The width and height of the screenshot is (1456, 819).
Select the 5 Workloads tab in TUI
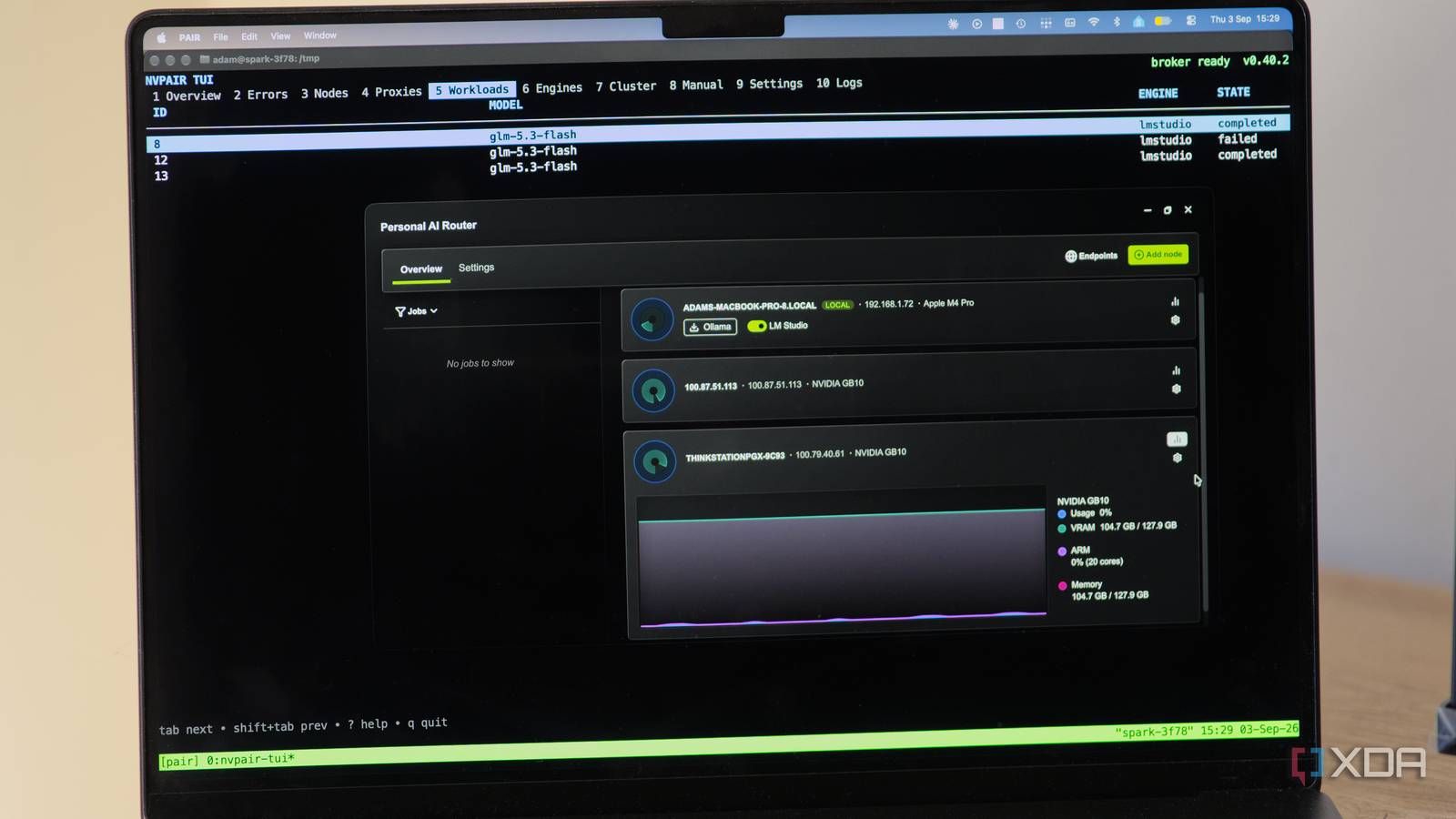(x=472, y=90)
